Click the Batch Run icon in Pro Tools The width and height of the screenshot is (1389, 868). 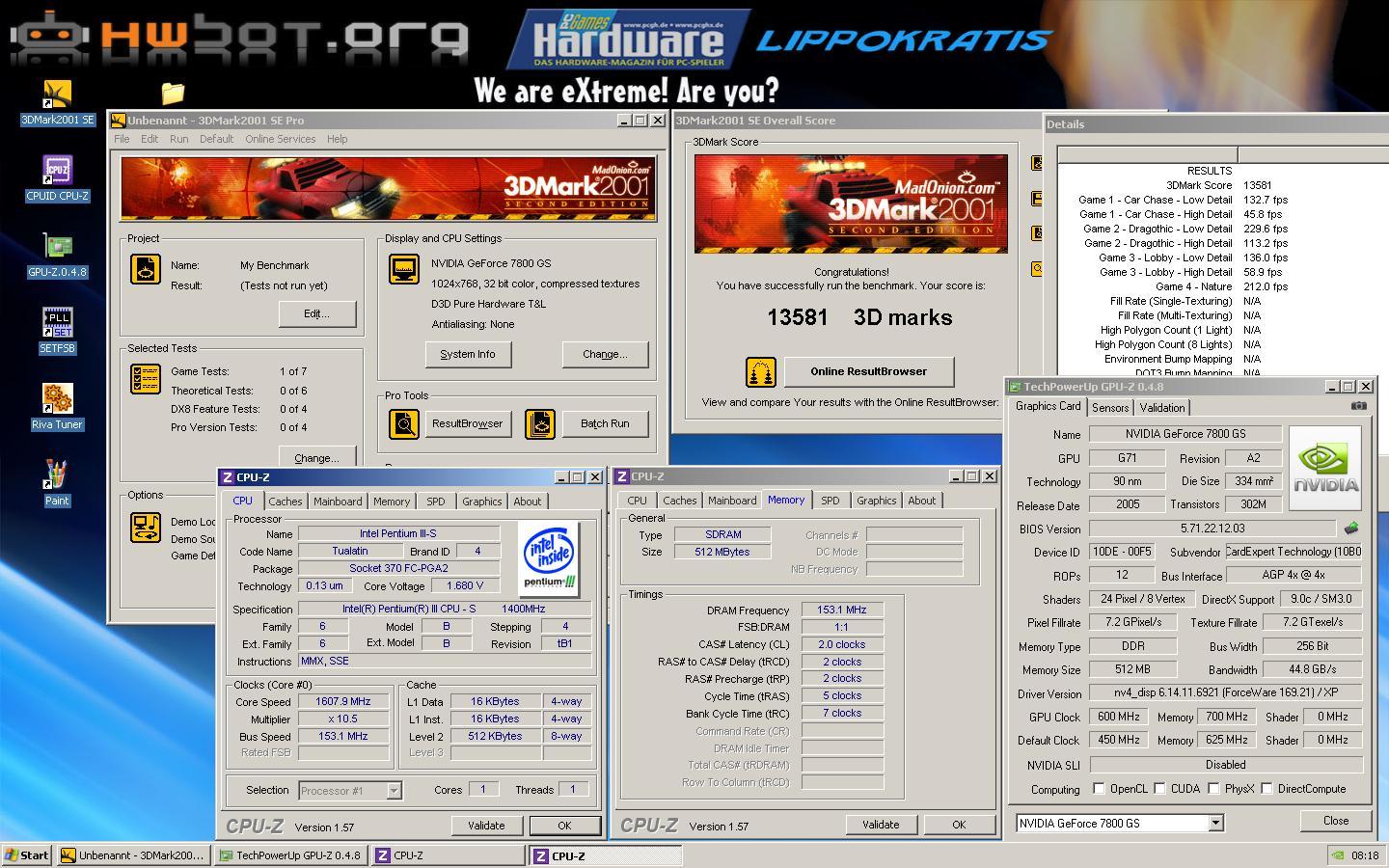coord(540,423)
